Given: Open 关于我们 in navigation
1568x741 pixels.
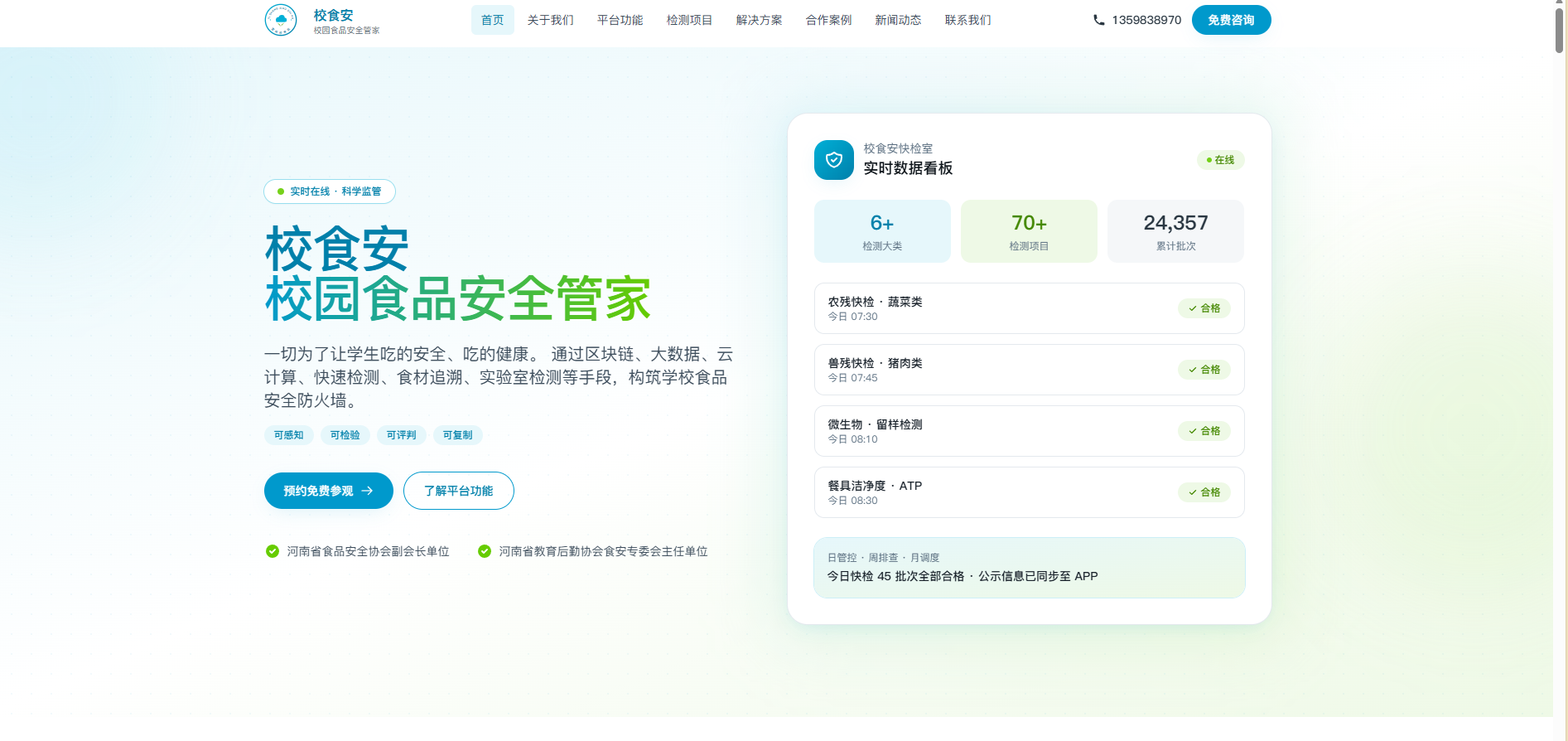Looking at the screenshot, I should (x=551, y=20).
